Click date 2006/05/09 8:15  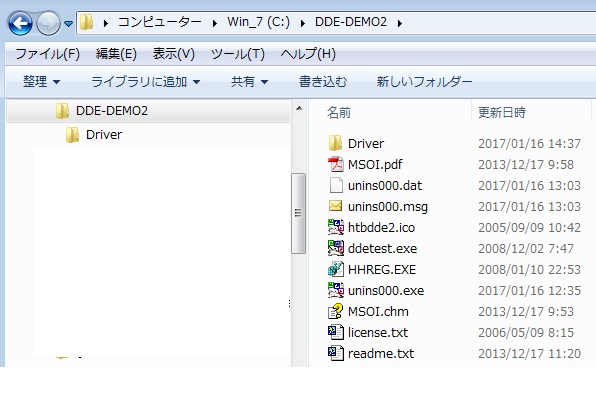point(526,332)
